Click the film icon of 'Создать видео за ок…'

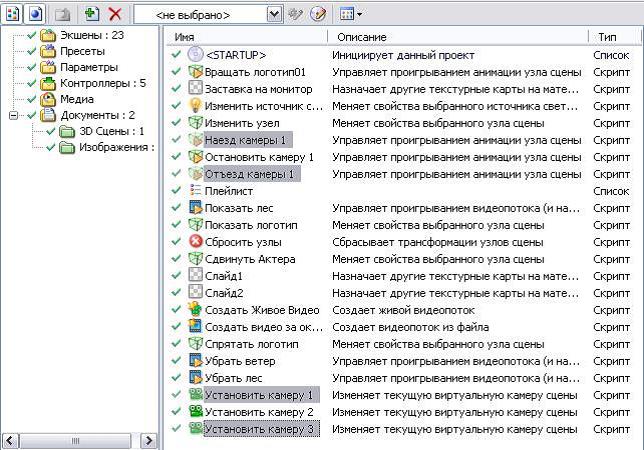coord(196,326)
